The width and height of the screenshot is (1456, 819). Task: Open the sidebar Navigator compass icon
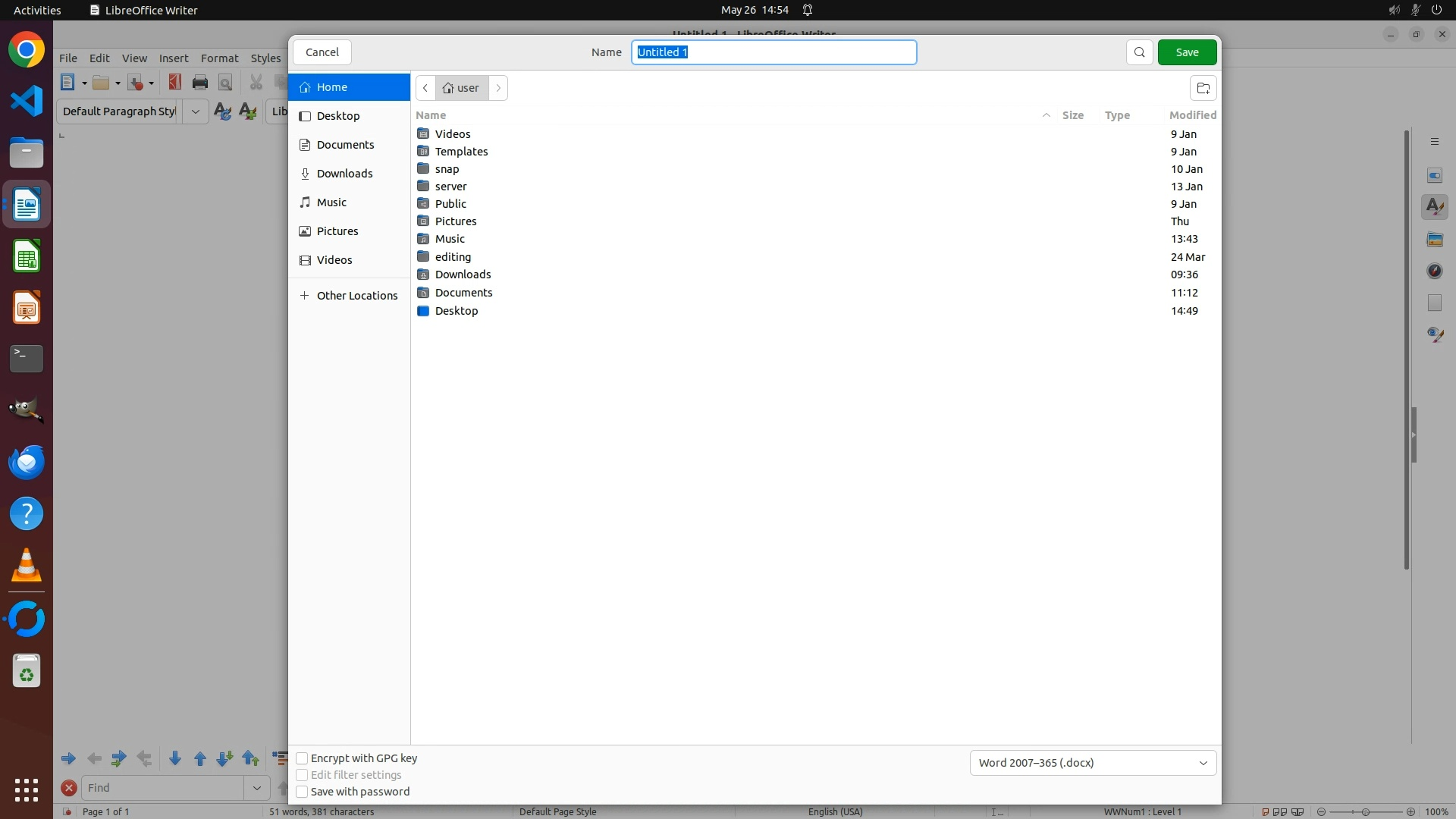coord(1434,271)
